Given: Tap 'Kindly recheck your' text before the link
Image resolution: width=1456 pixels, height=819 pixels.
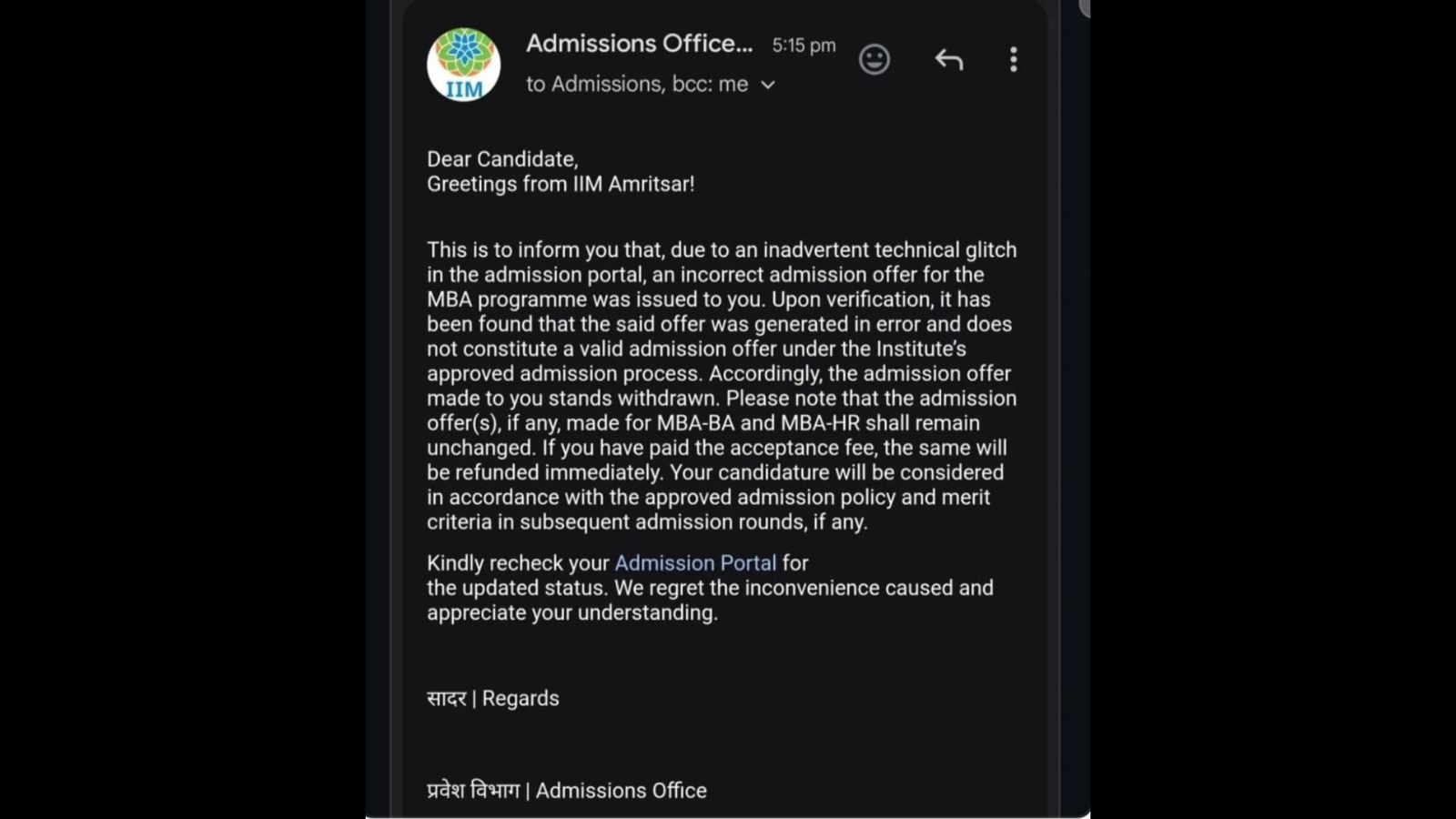Looking at the screenshot, I should [518, 563].
